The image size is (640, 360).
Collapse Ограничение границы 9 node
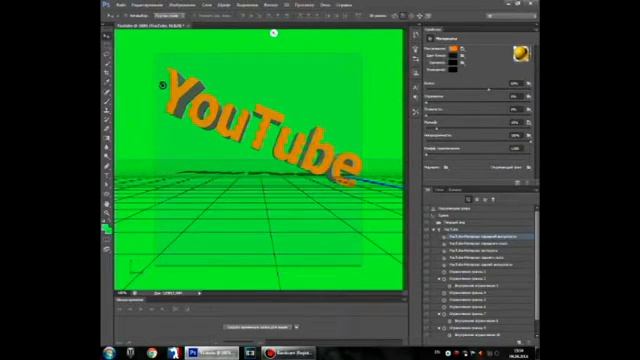pyautogui.click(x=439, y=328)
